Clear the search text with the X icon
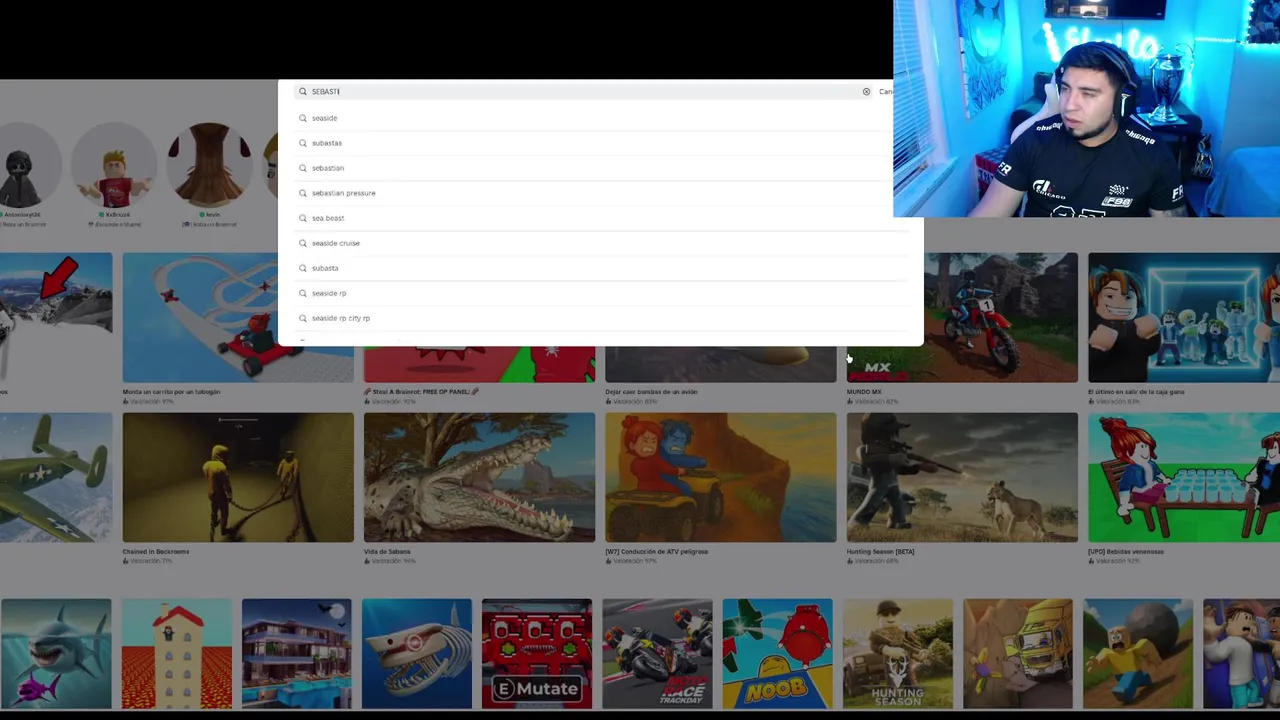1280x720 pixels. pyautogui.click(x=866, y=91)
